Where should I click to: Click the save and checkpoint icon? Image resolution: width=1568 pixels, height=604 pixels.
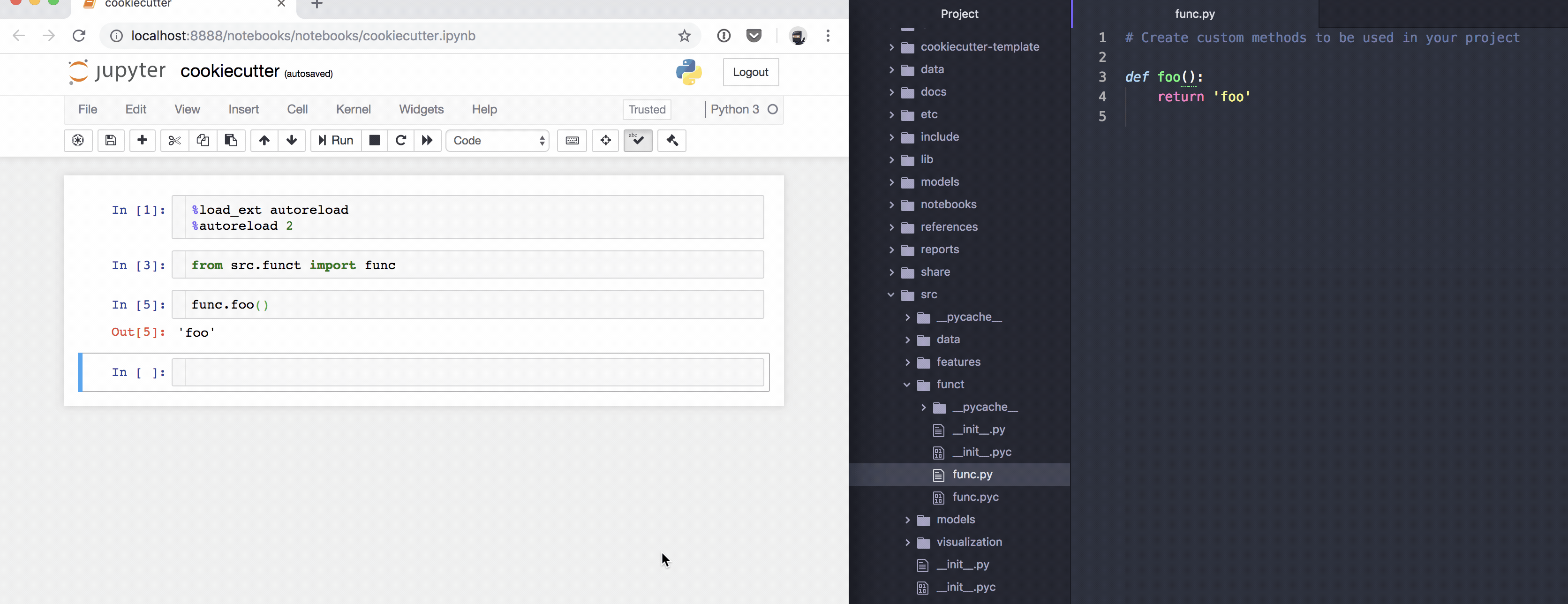(110, 141)
